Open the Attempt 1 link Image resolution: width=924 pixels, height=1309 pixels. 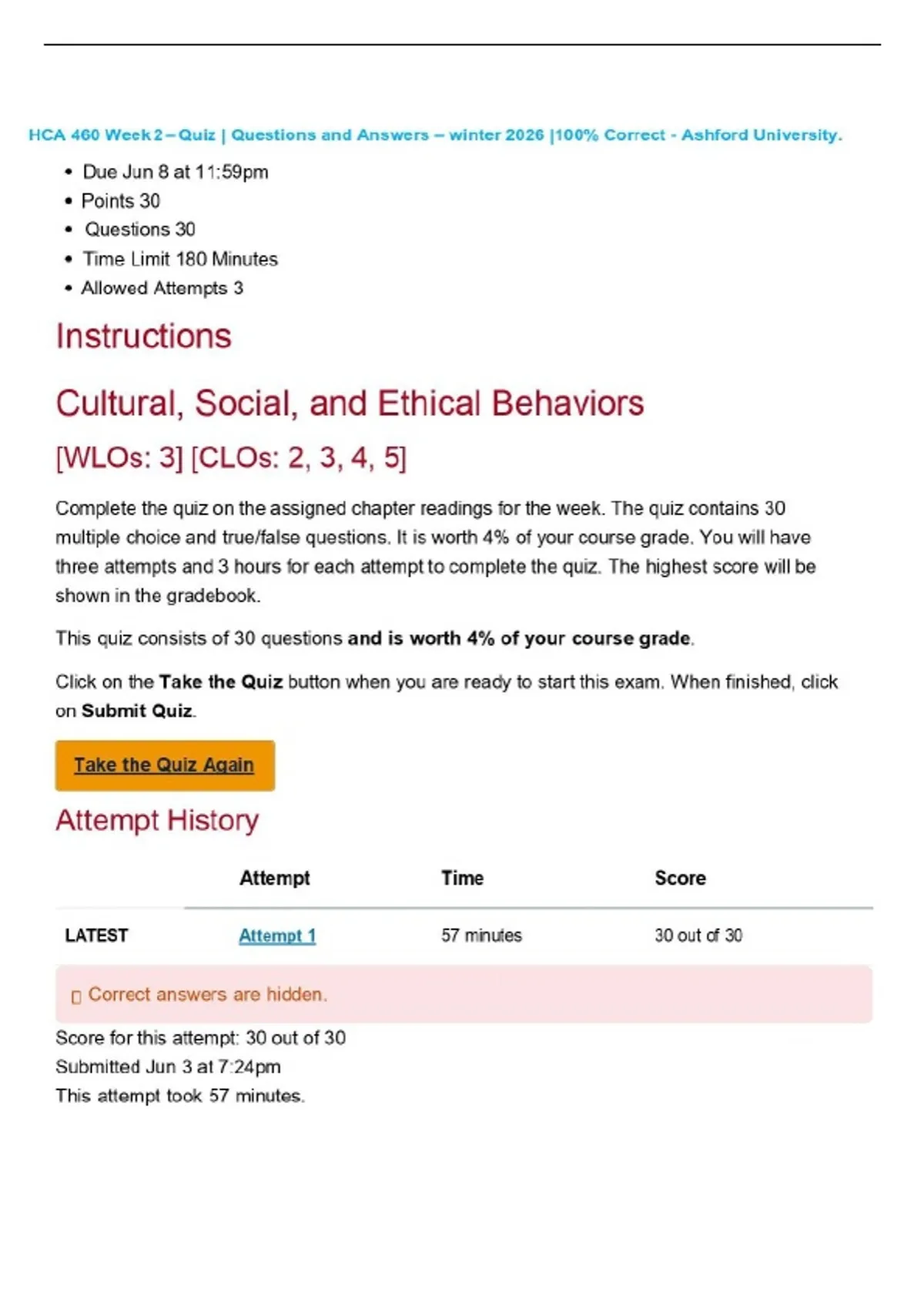pos(277,936)
